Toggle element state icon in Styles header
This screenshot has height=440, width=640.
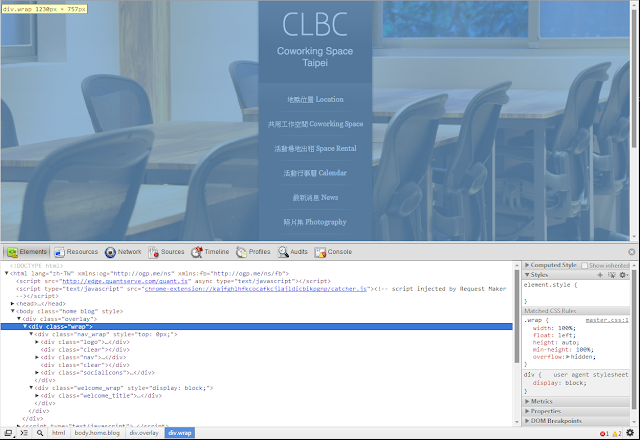pyautogui.click(x=611, y=275)
